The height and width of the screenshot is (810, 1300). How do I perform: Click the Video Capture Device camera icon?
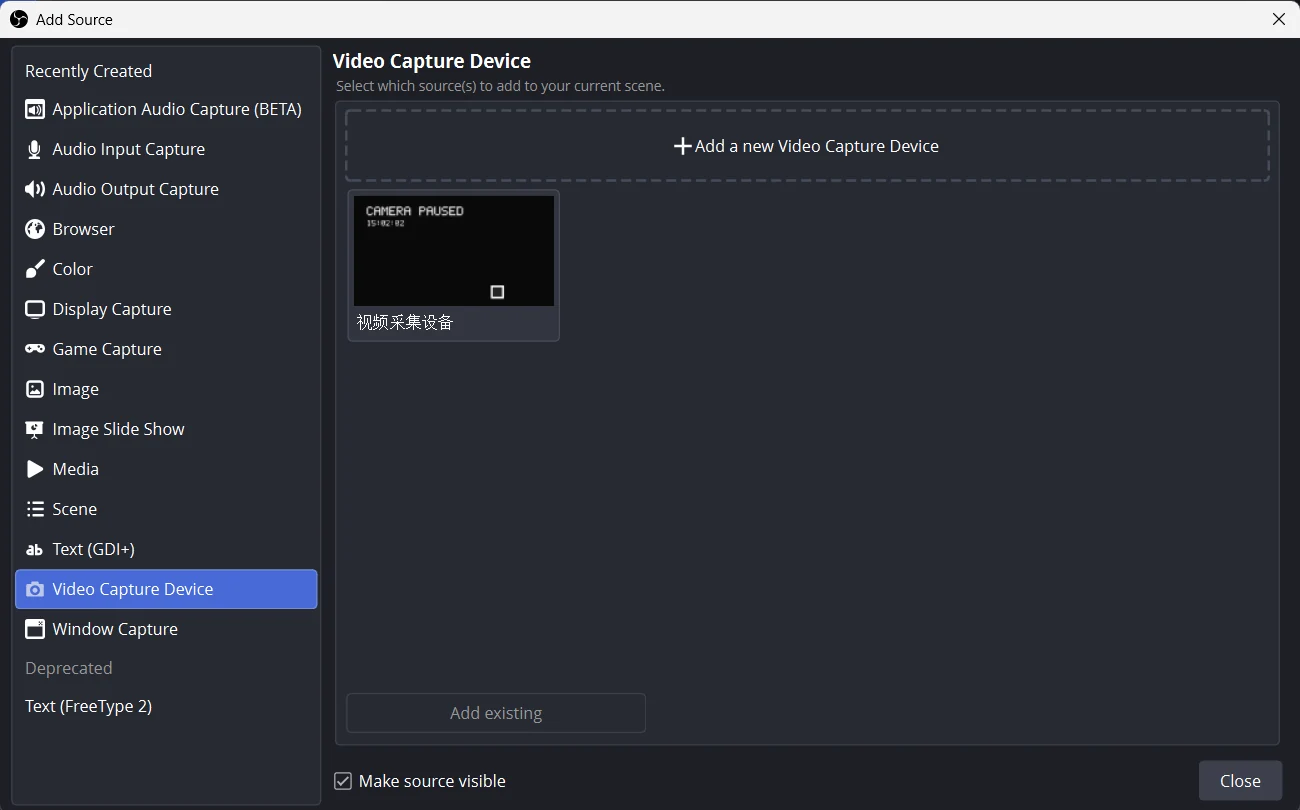point(35,589)
